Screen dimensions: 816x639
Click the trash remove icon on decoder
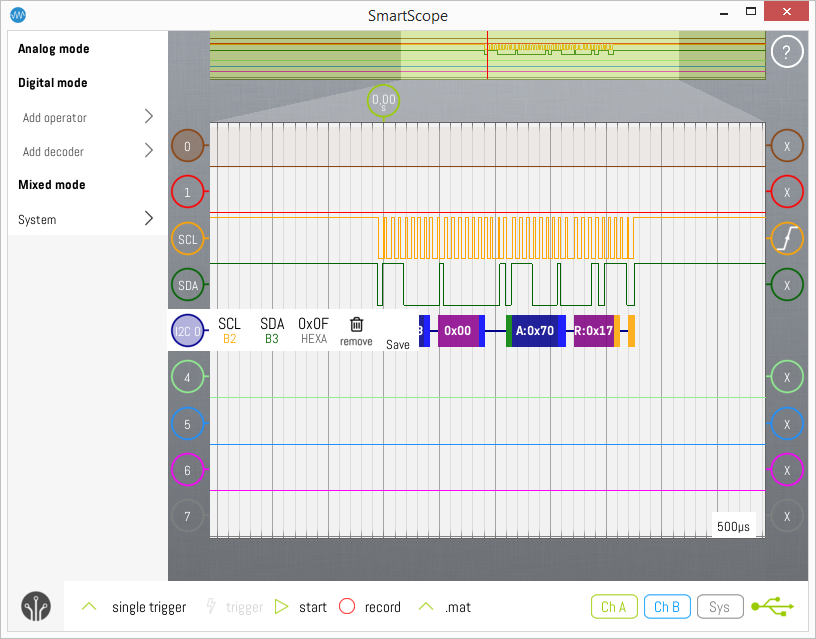coord(356,325)
